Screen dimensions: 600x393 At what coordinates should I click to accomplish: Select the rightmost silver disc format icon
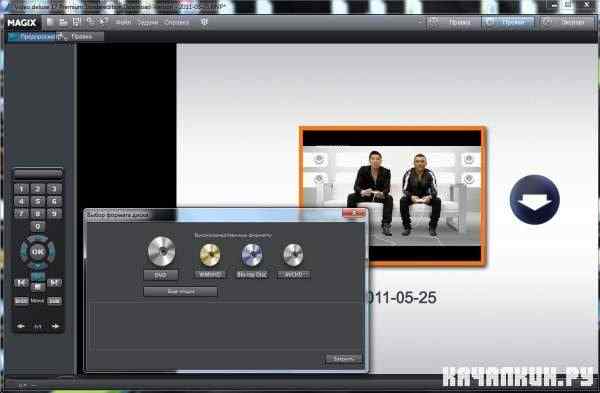click(x=293, y=255)
